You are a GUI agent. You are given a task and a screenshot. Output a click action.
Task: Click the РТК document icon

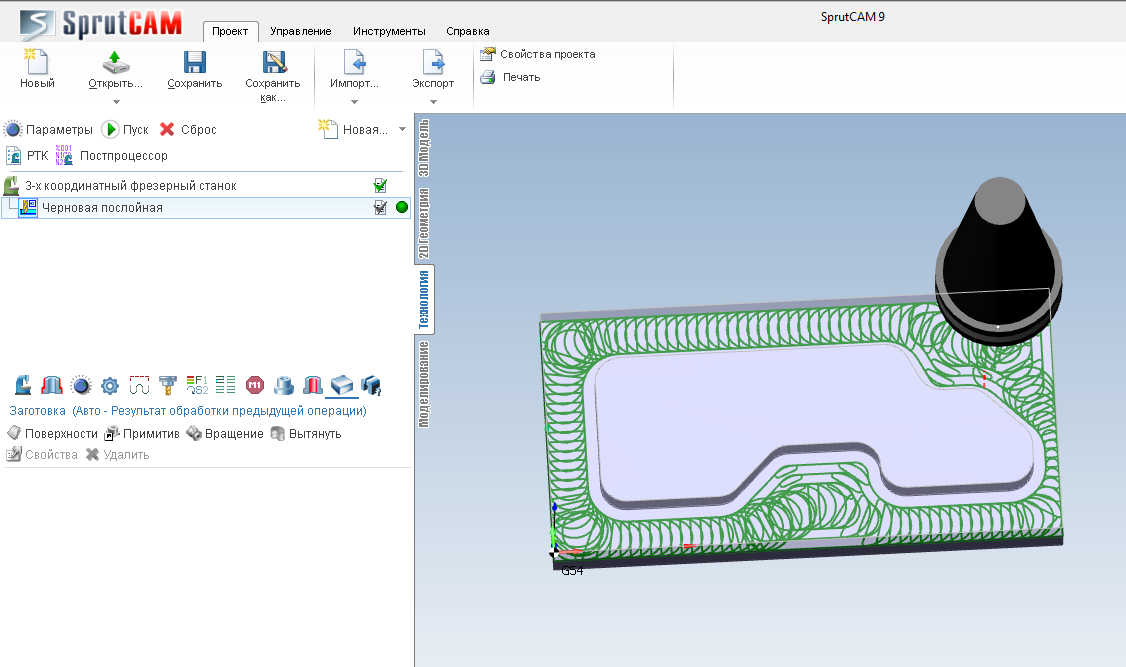(14, 156)
